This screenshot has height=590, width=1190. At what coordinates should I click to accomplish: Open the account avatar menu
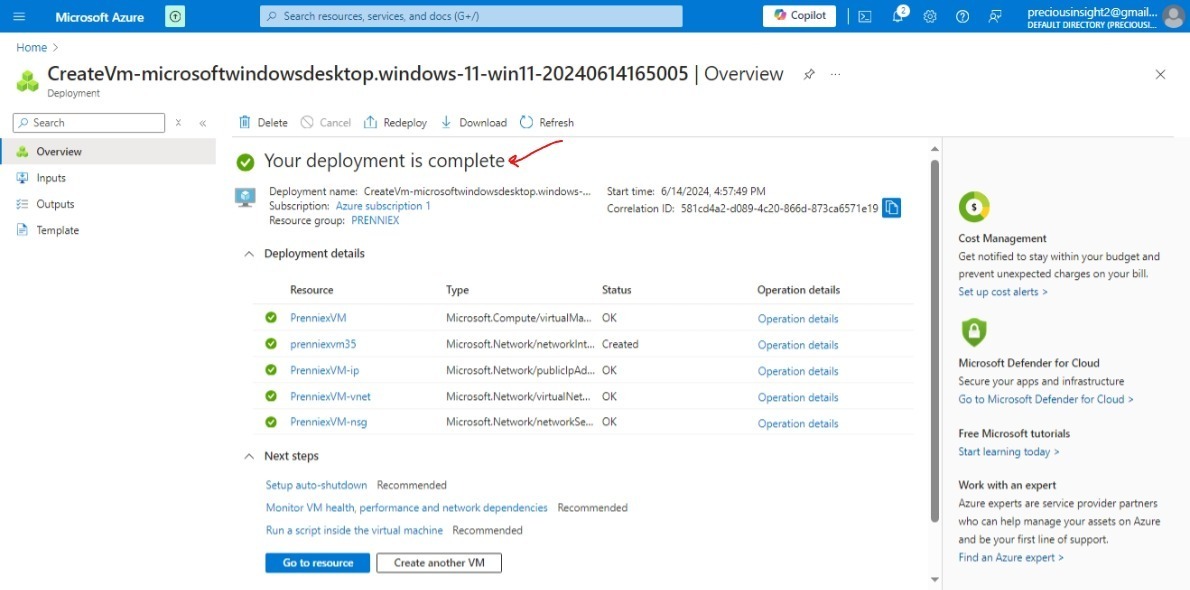1173,16
